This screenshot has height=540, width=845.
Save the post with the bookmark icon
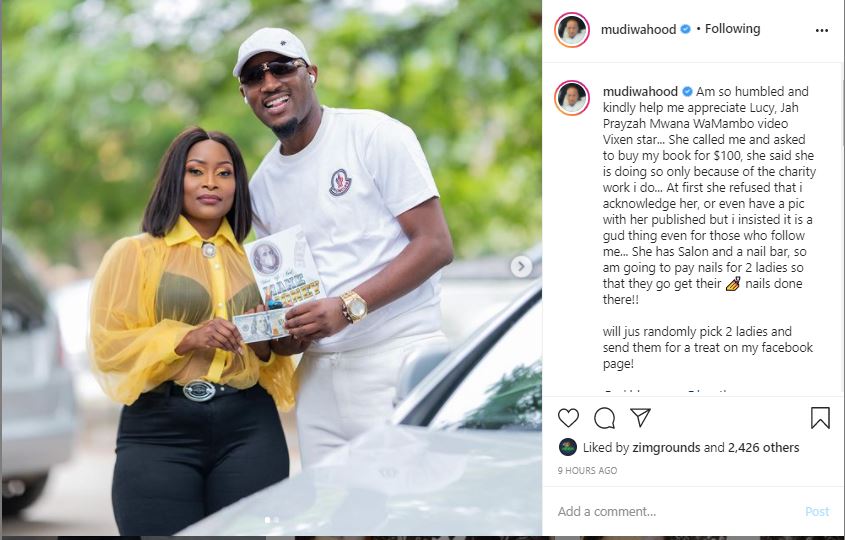click(x=820, y=418)
